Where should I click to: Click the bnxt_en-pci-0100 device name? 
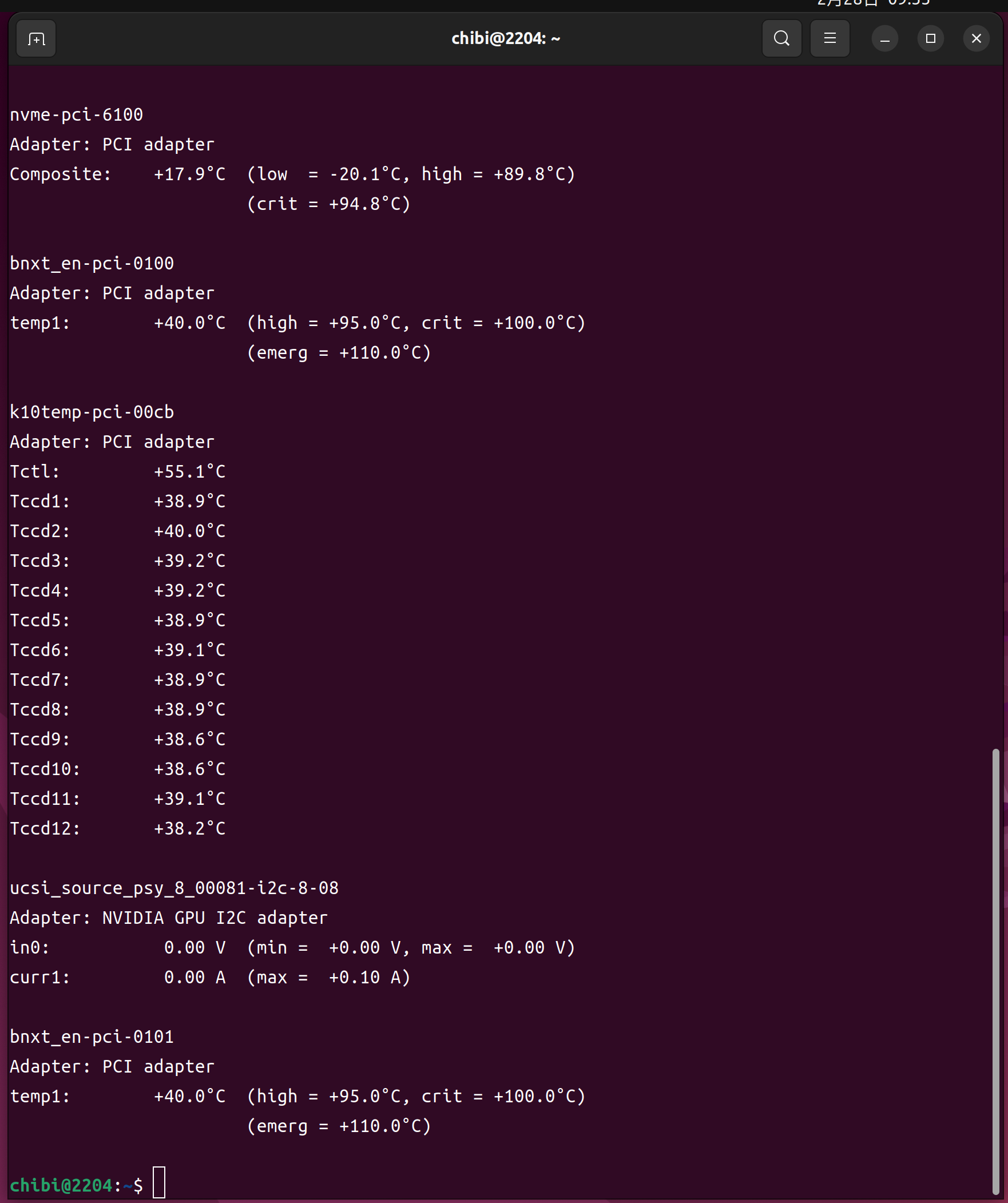point(92,264)
